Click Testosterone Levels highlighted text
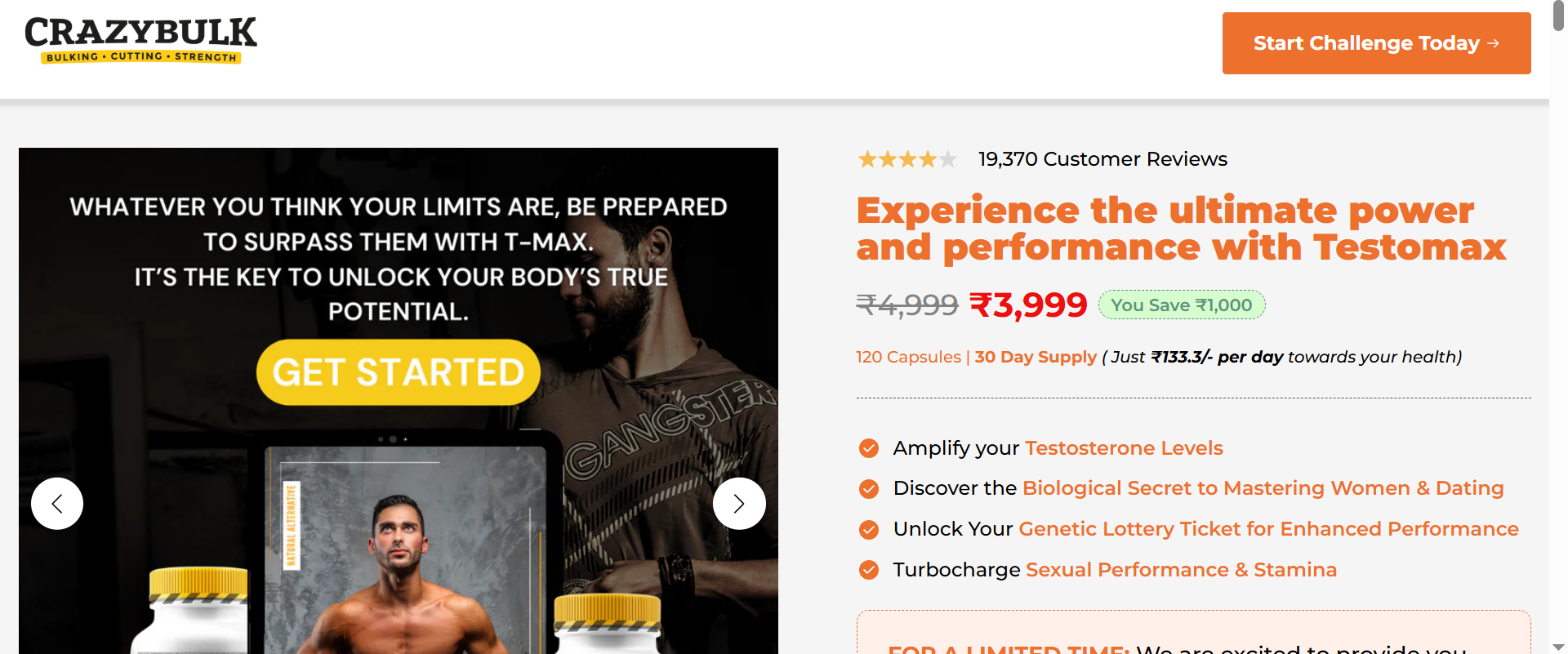Viewport: 1568px width, 654px height. pos(1124,448)
